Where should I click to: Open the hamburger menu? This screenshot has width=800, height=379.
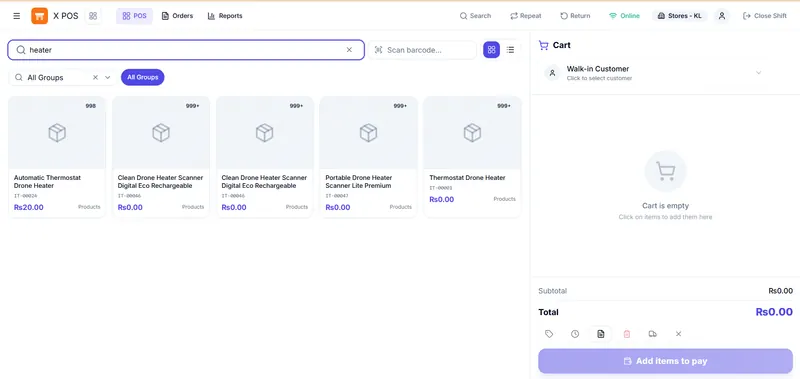[17, 16]
